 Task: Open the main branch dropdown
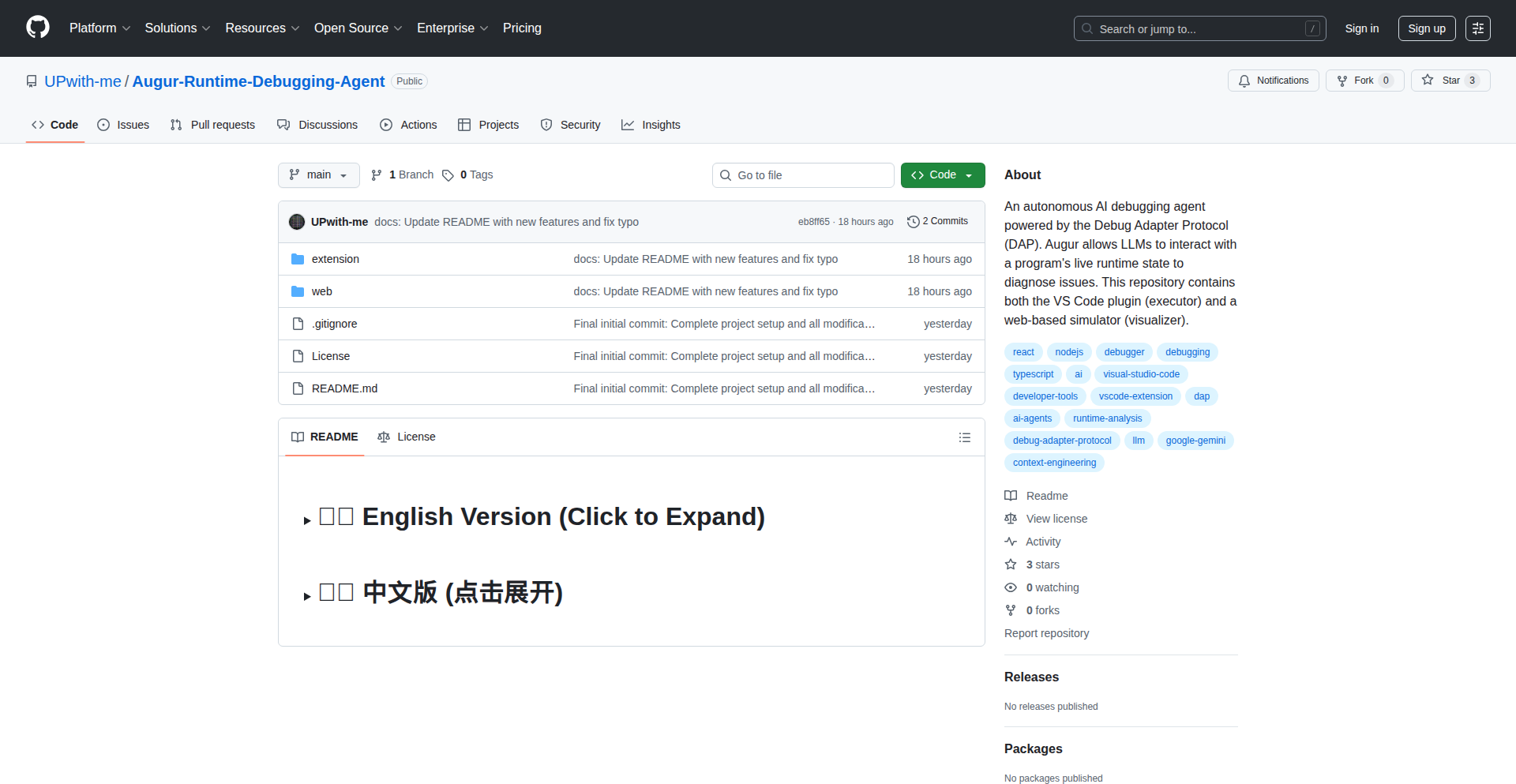318,174
